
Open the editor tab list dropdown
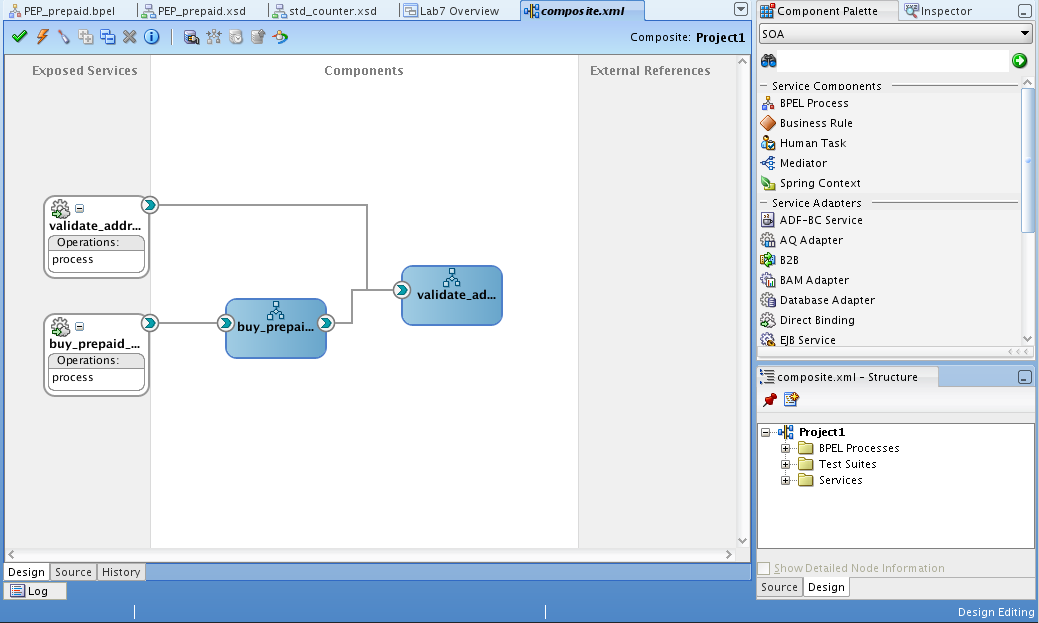click(x=741, y=9)
